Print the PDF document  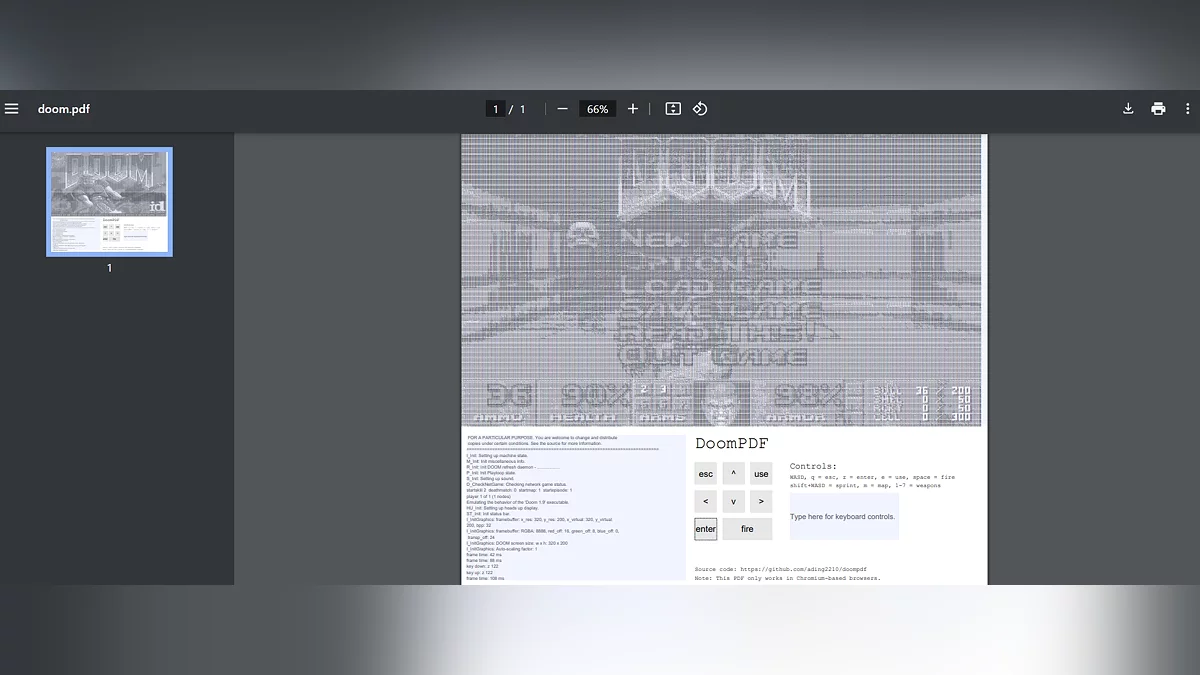[1158, 109]
